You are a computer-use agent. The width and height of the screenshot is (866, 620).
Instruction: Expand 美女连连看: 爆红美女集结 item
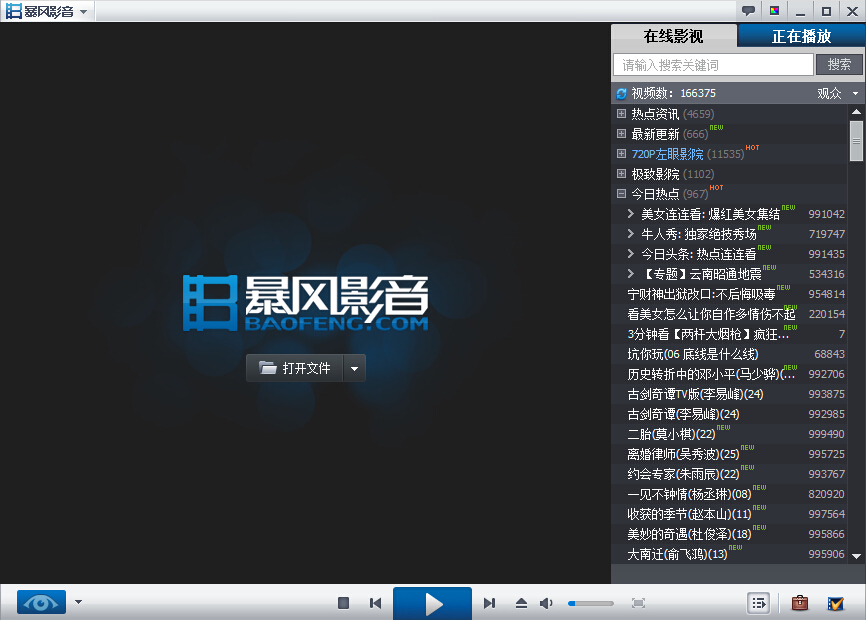630,214
